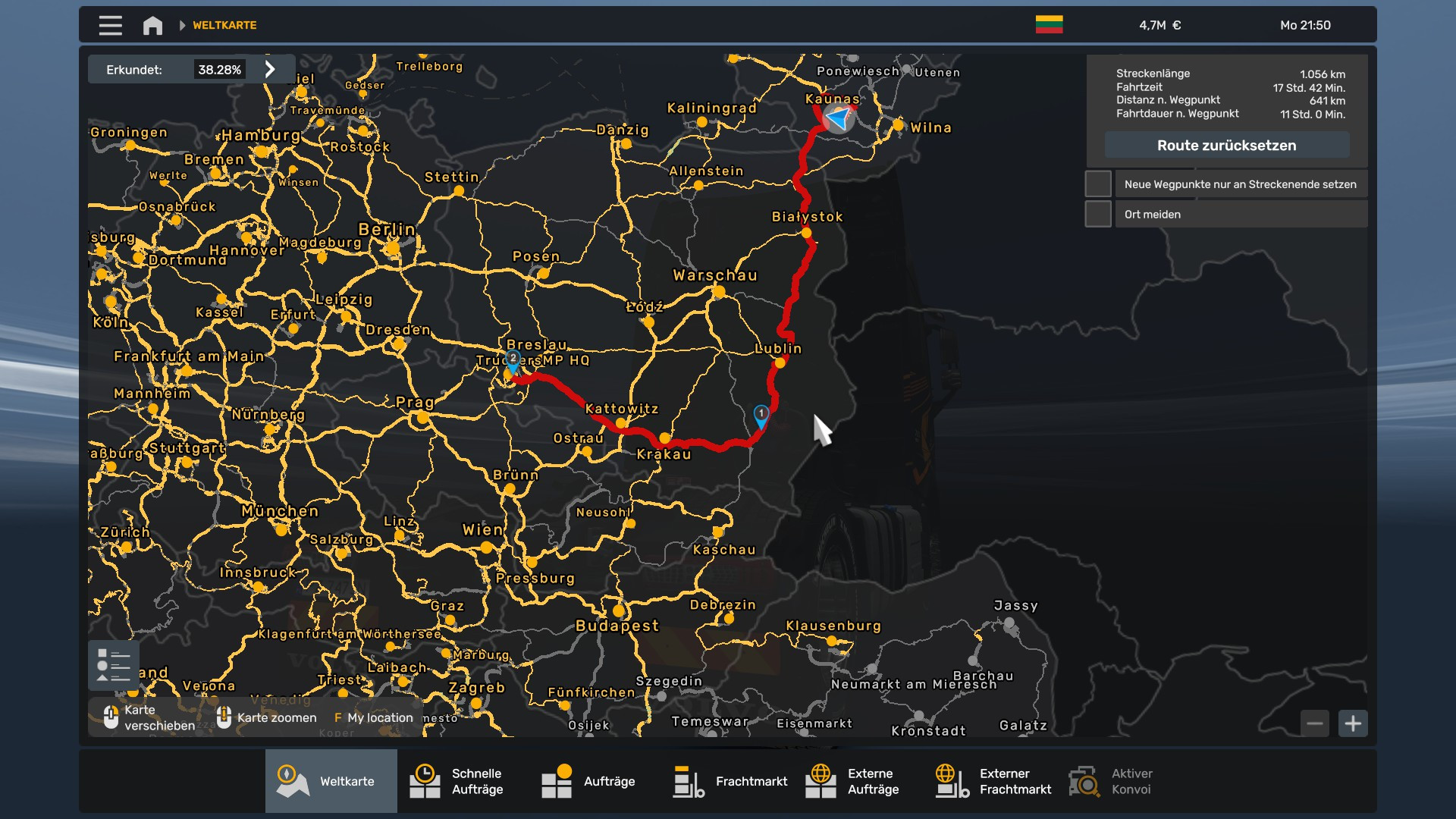
Task: Switch to the Aufträge tab
Action: [x=556, y=780]
